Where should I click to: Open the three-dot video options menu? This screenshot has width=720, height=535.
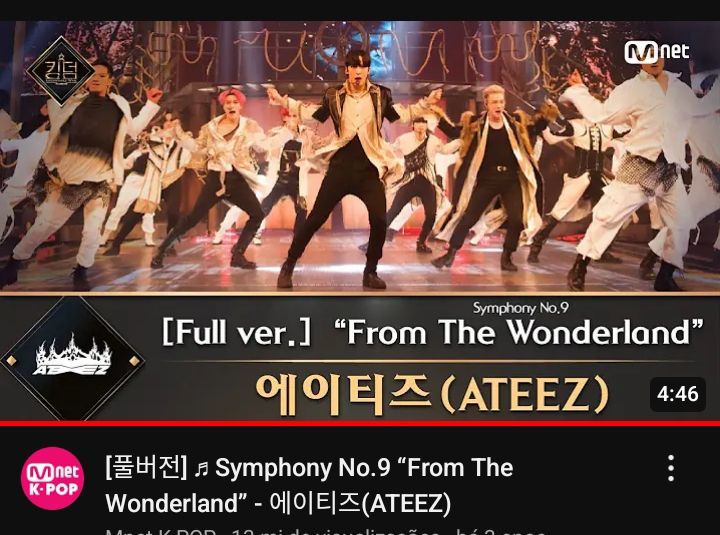coord(671,468)
